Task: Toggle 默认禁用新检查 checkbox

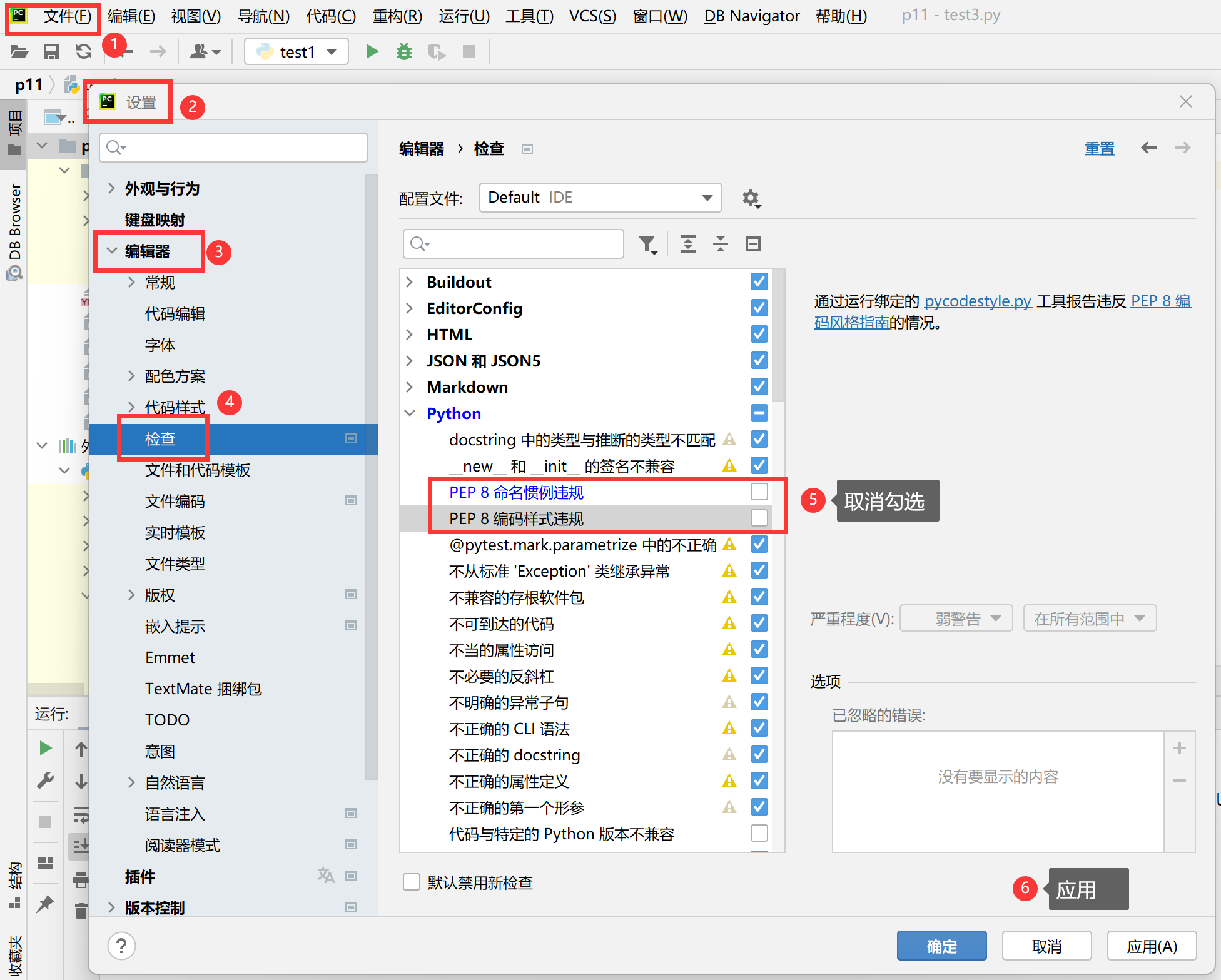Action: (x=412, y=882)
